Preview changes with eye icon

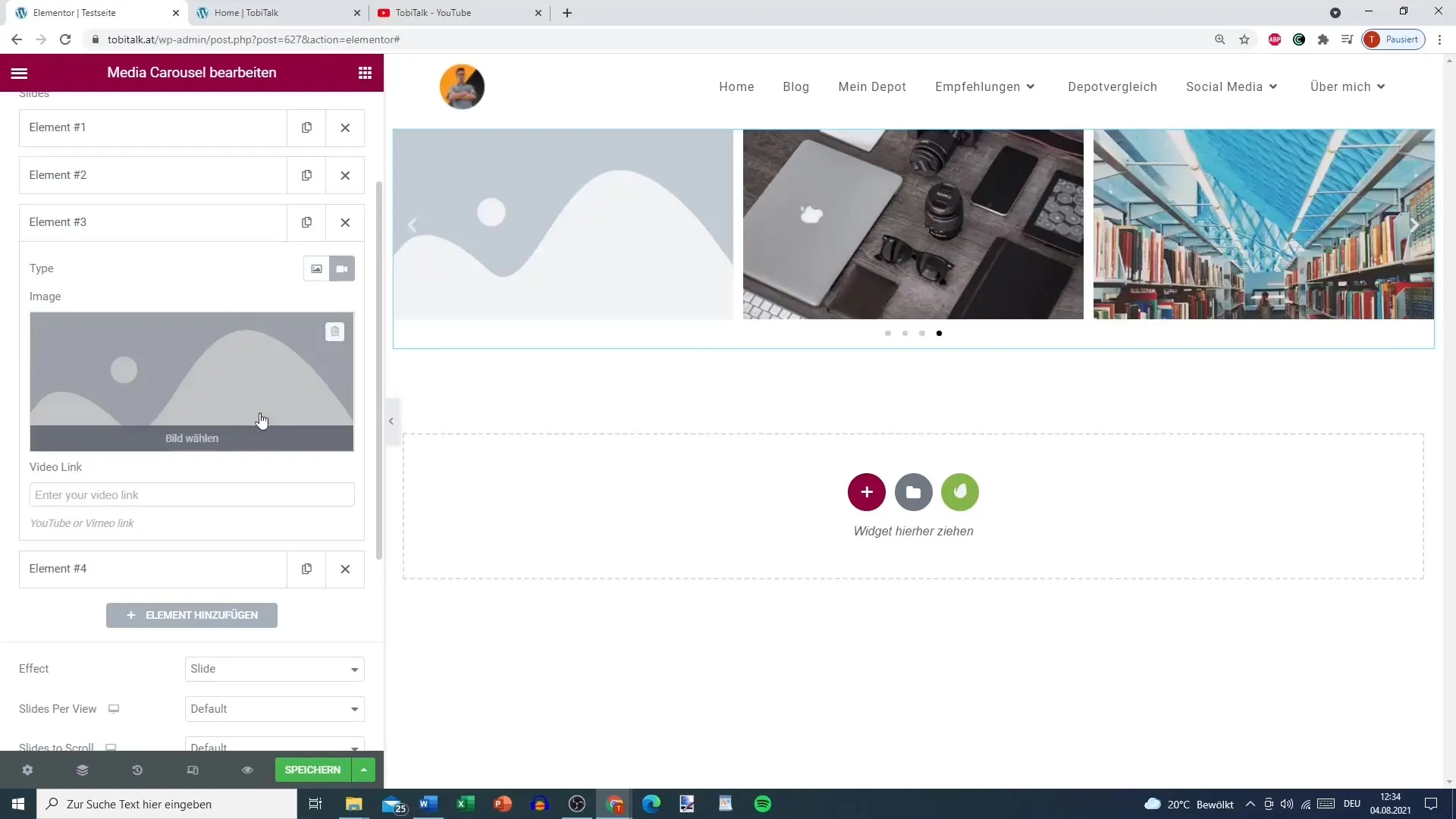tap(247, 770)
